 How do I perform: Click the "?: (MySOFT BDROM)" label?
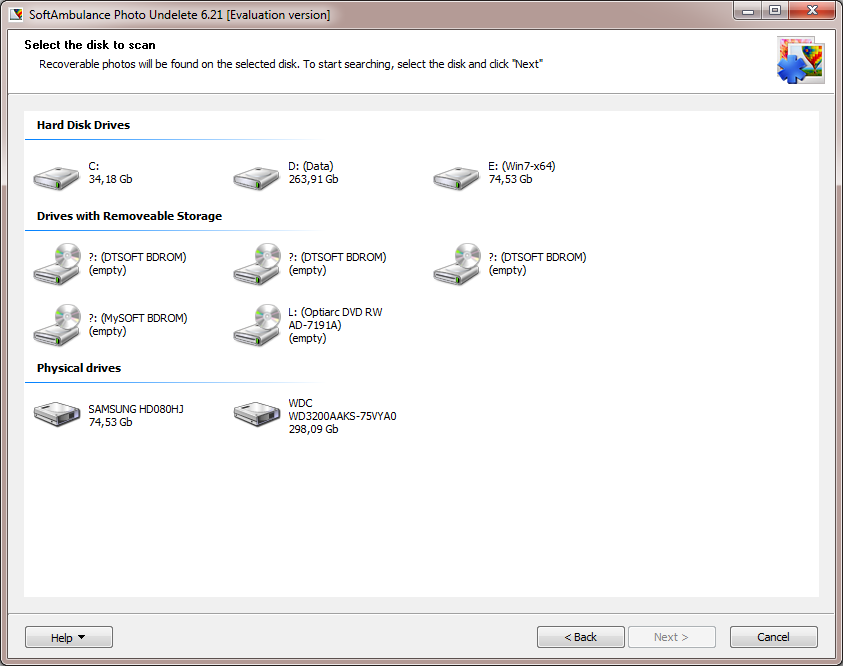[138, 318]
